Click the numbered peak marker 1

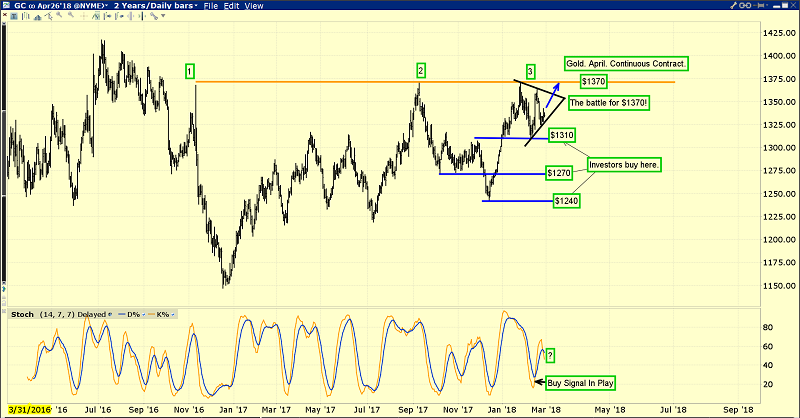pos(190,71)
